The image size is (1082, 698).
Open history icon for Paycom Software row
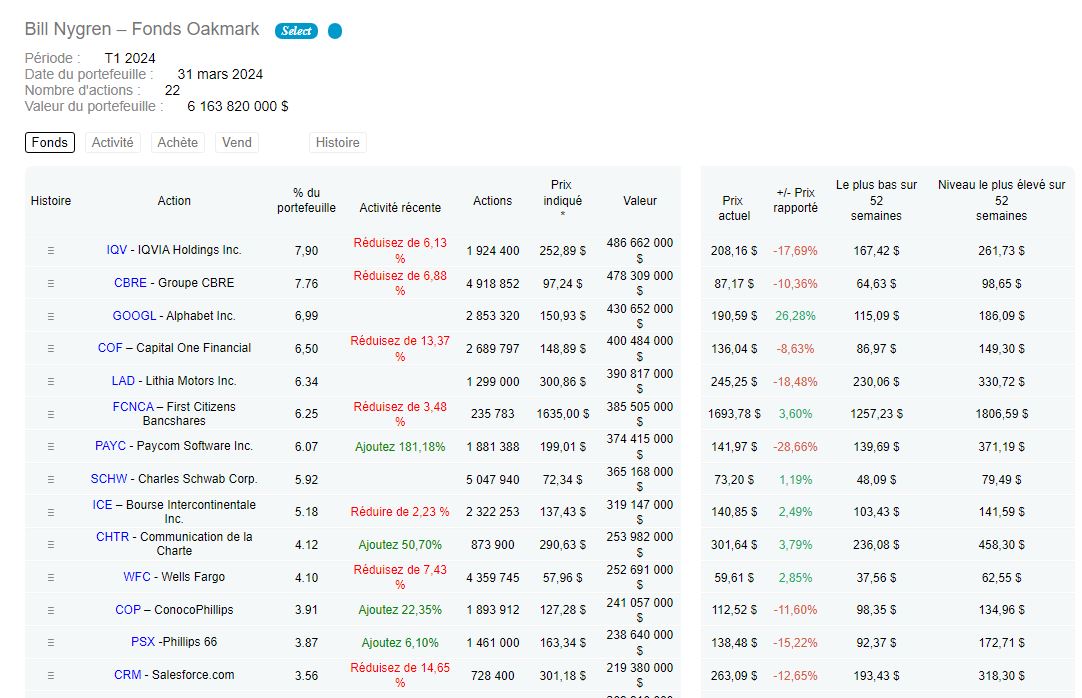pos(51,447)
